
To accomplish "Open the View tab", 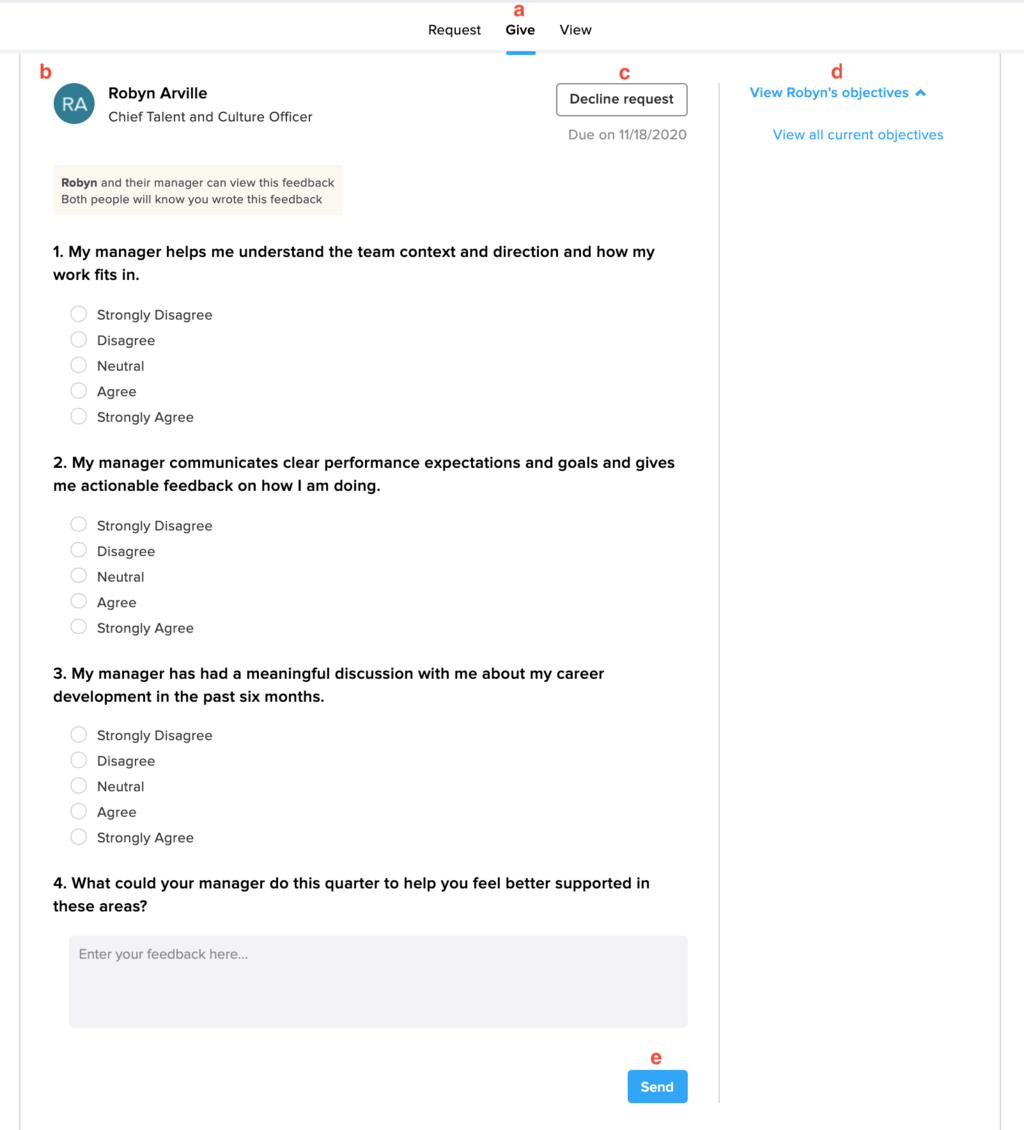I will 575,30.
